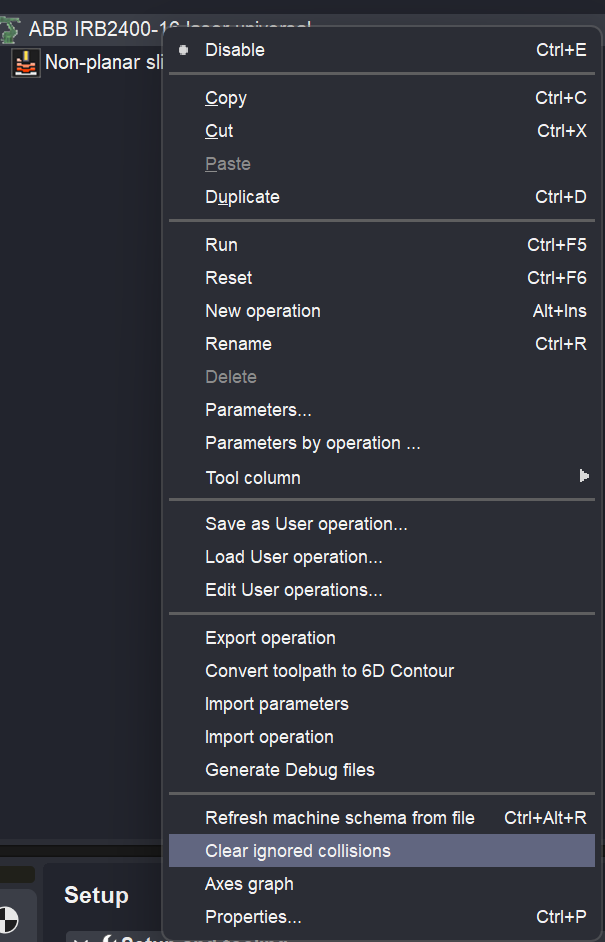Toggle Disable for the operation
The height and width of the screenshot is (942, 605).
235,50
